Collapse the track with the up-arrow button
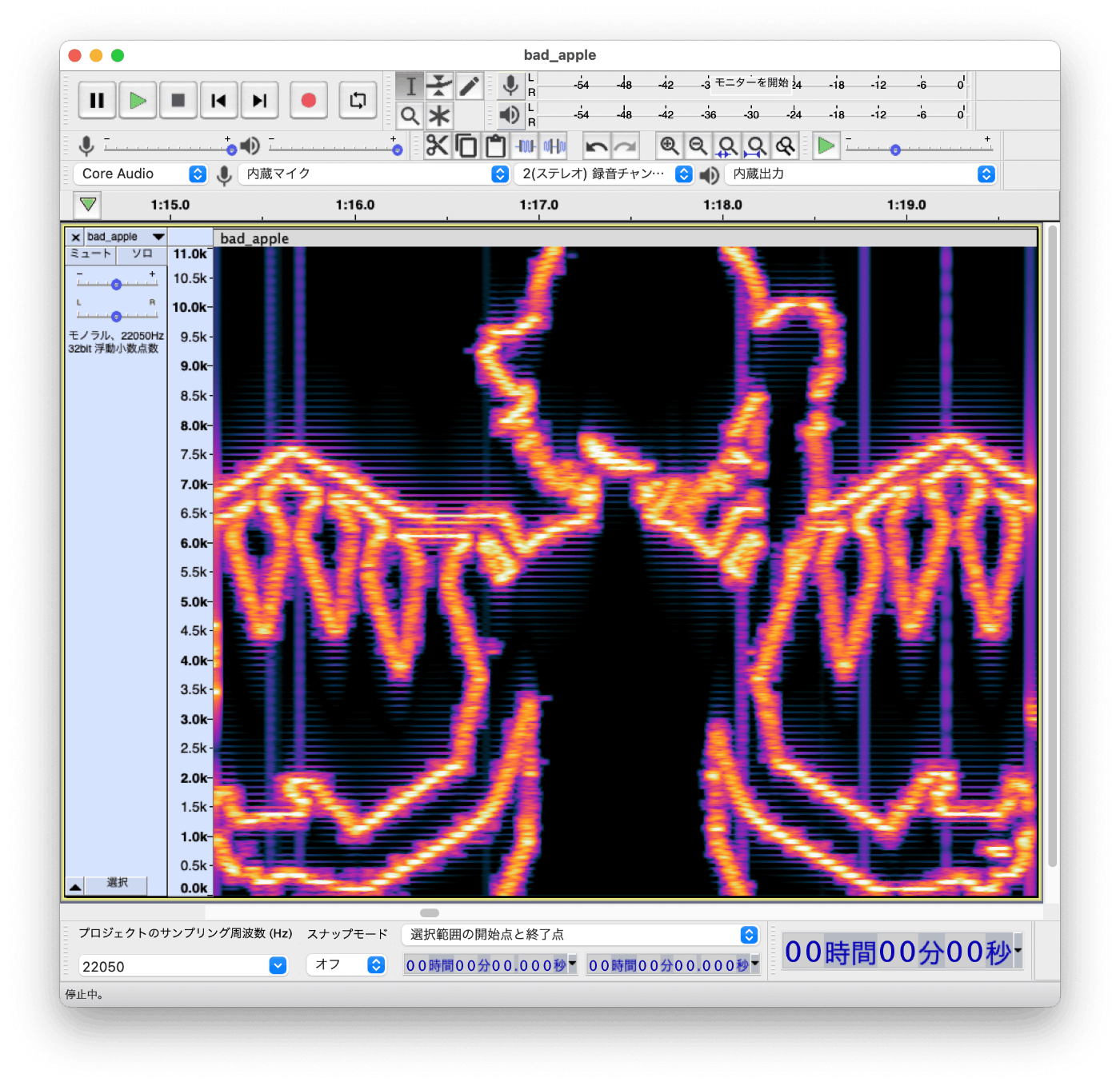Viewport: 1120px width, 1086px height. point(74,886)
